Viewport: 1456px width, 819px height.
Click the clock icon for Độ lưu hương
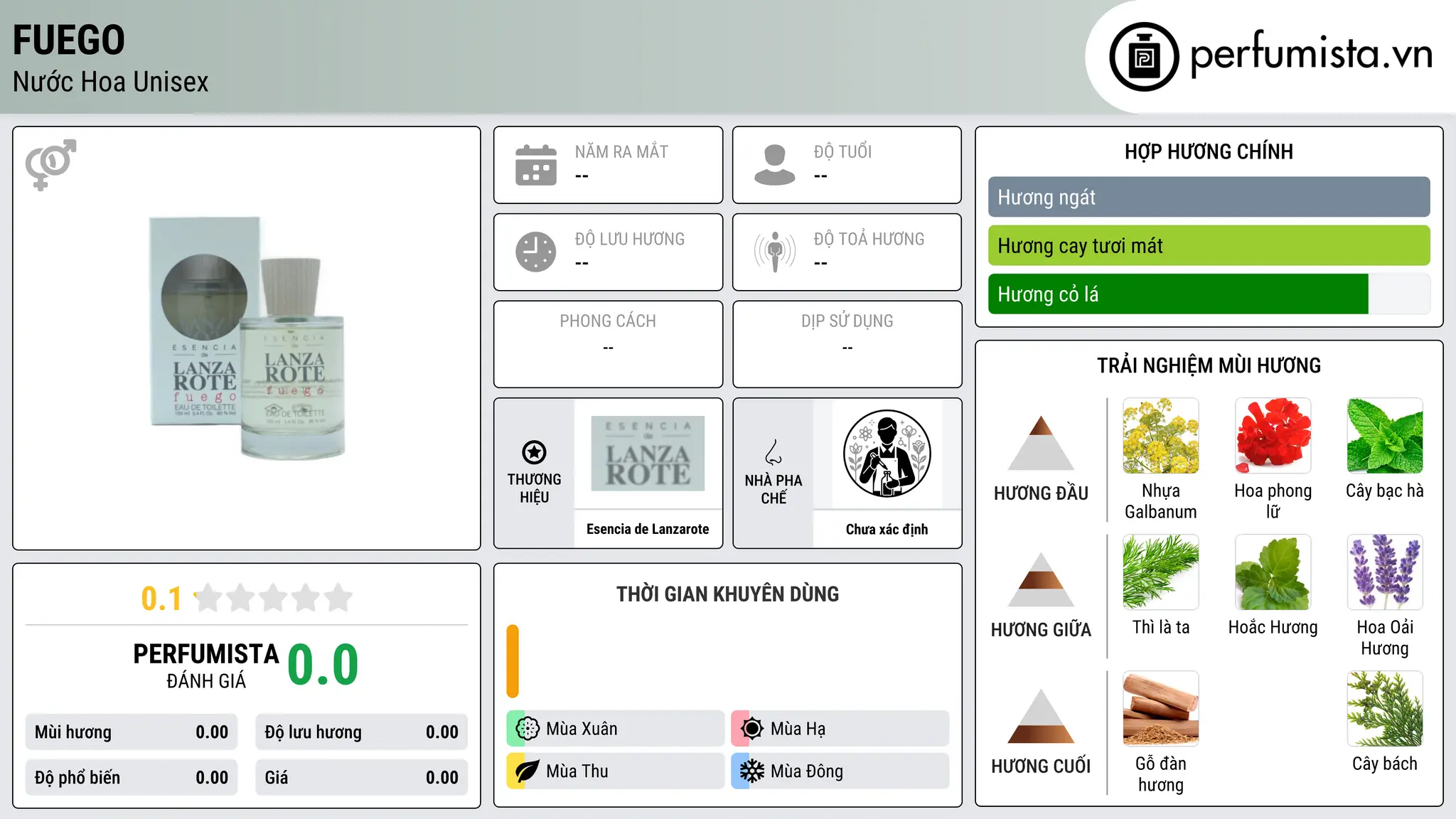click(536, 252)
